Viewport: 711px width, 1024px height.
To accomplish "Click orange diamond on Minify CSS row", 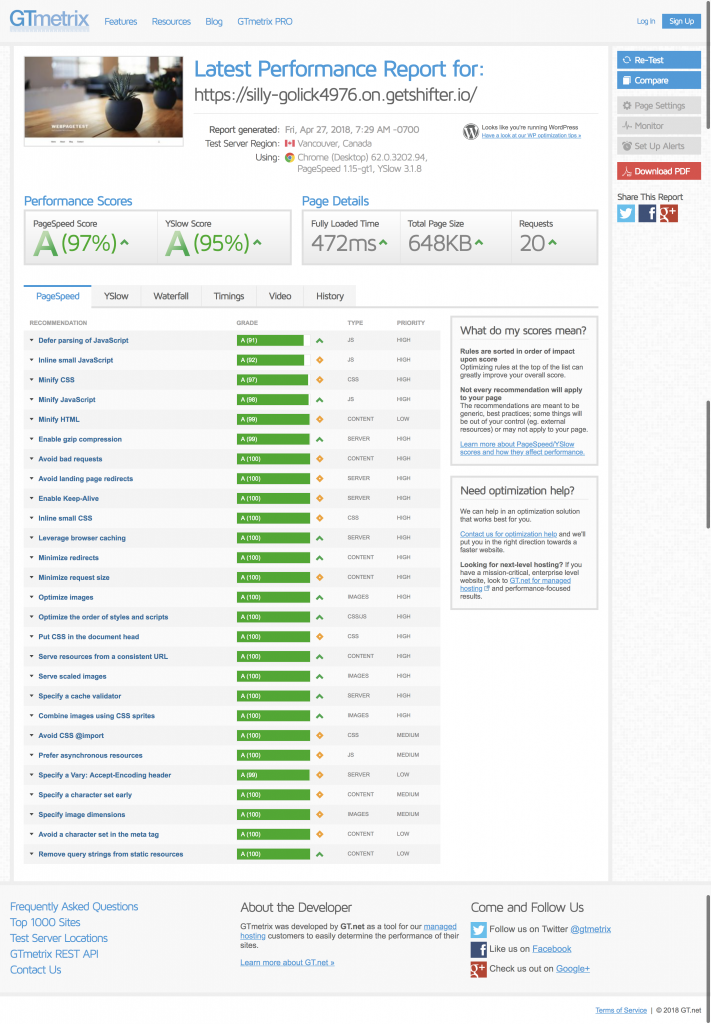I will [x=319, y=379].
